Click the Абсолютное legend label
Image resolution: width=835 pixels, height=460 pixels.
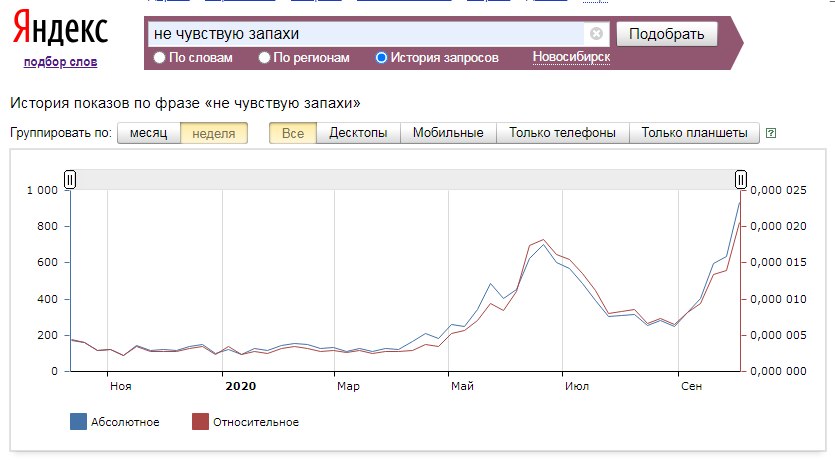pos(125,422)
